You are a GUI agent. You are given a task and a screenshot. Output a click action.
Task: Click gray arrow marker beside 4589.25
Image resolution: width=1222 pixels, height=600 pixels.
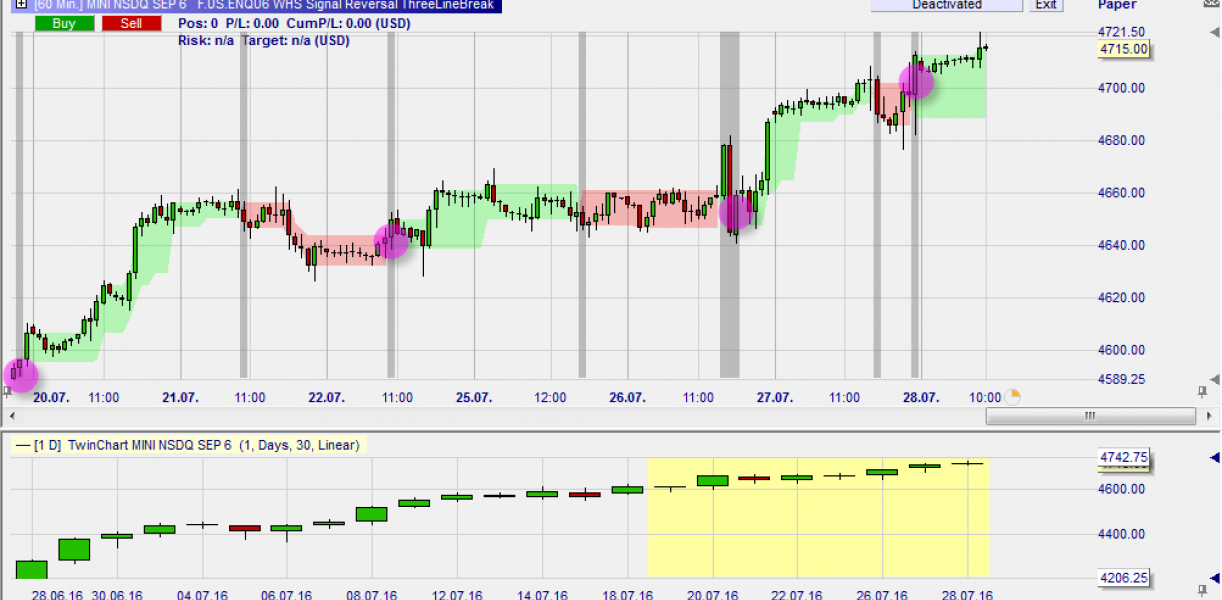(1215, 379)
